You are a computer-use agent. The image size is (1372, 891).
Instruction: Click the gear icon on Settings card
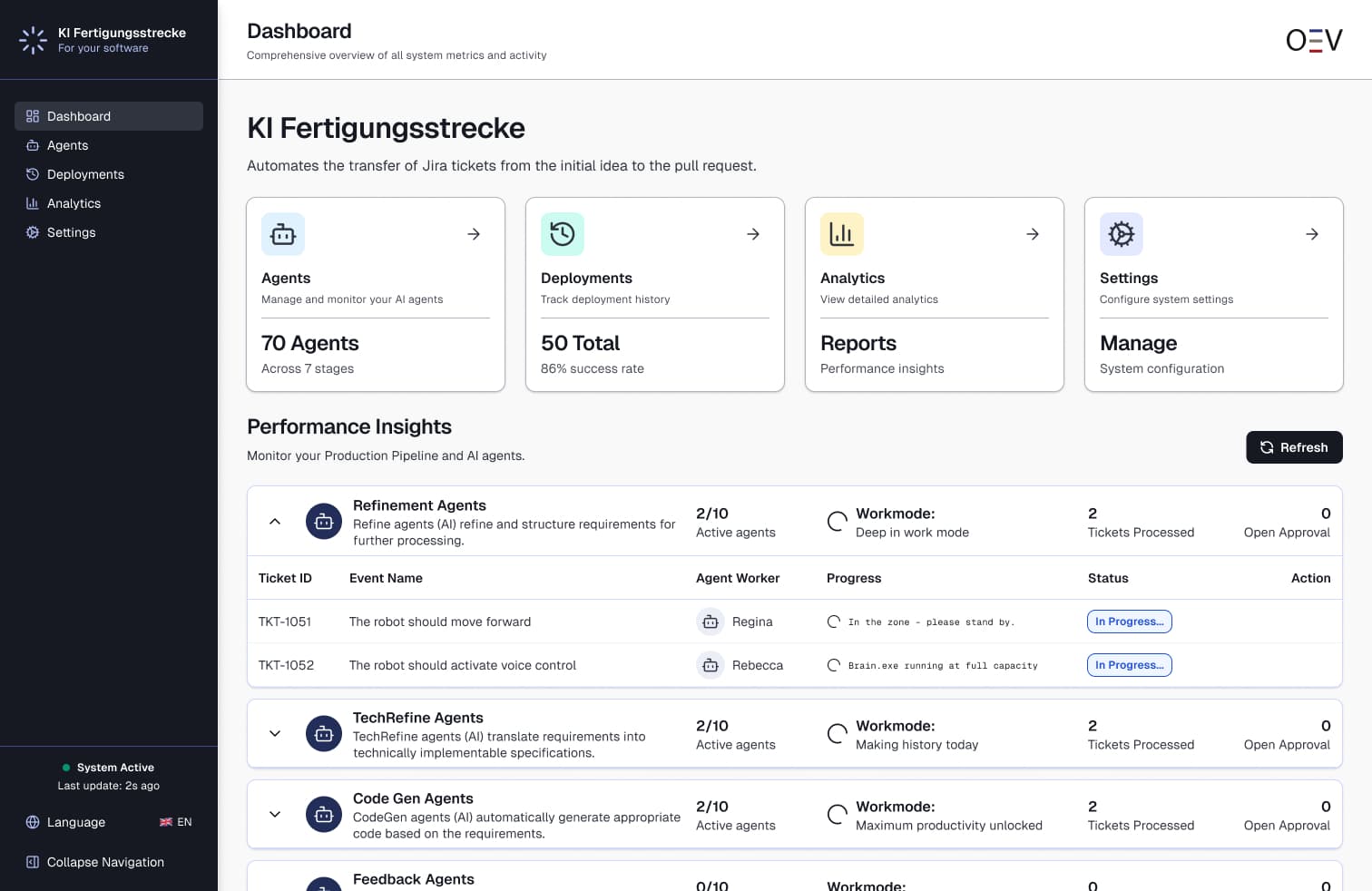click(x=1122, y=234)
